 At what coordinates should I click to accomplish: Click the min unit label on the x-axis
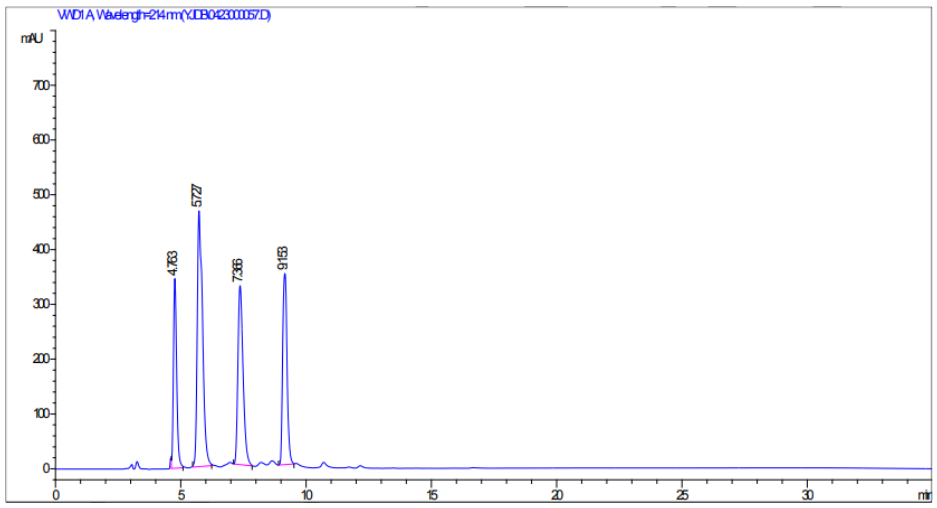pos(925,495)
